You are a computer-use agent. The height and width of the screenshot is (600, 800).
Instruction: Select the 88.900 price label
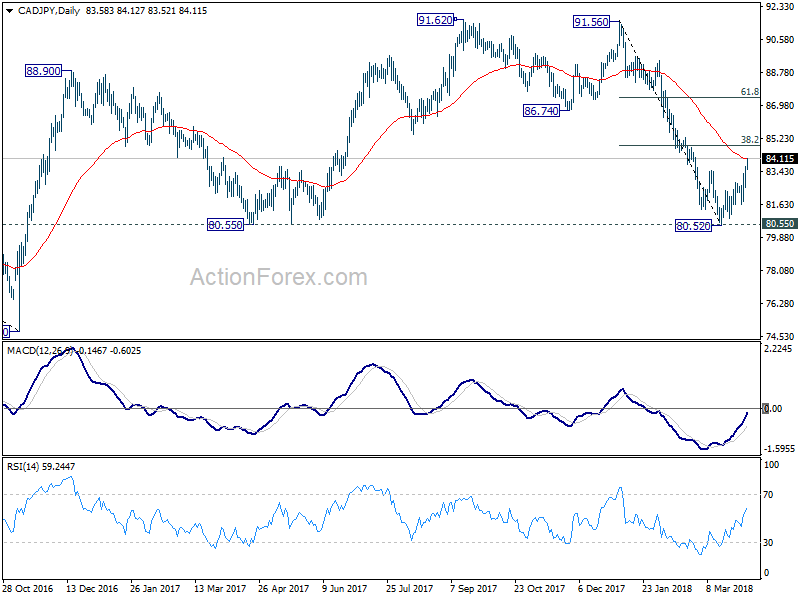pyautogui.click(x=43, y=71)
